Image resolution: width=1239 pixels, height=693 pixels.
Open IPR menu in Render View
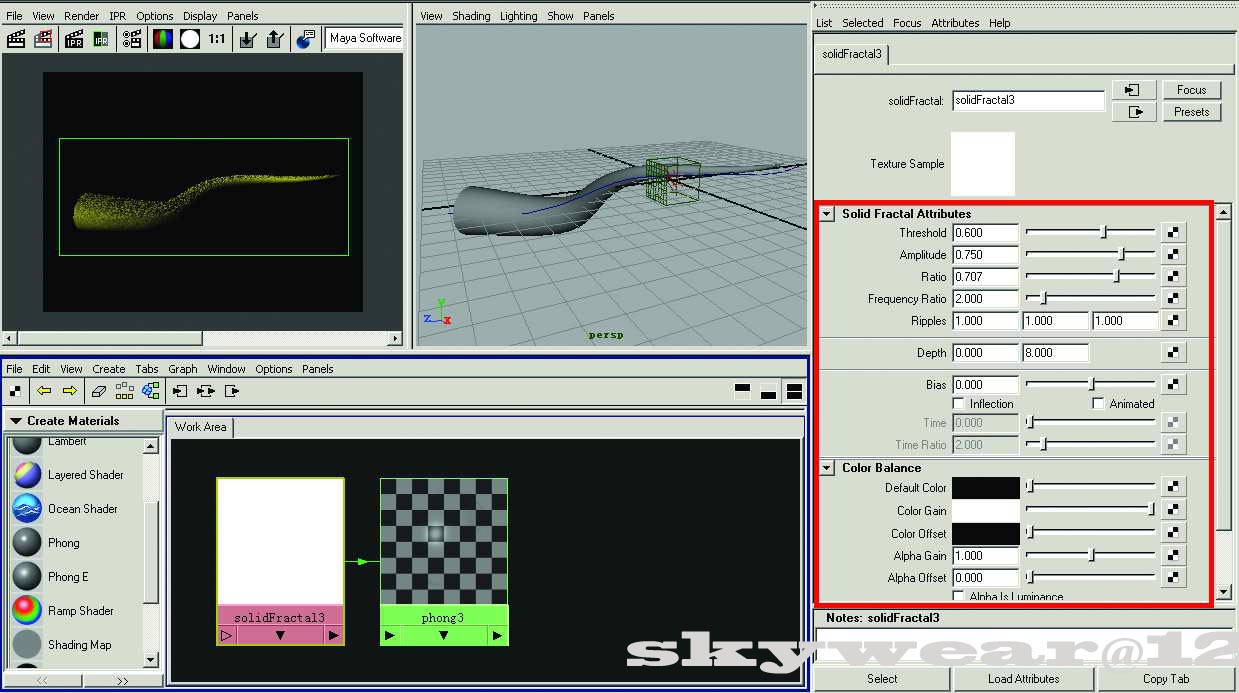118,16
